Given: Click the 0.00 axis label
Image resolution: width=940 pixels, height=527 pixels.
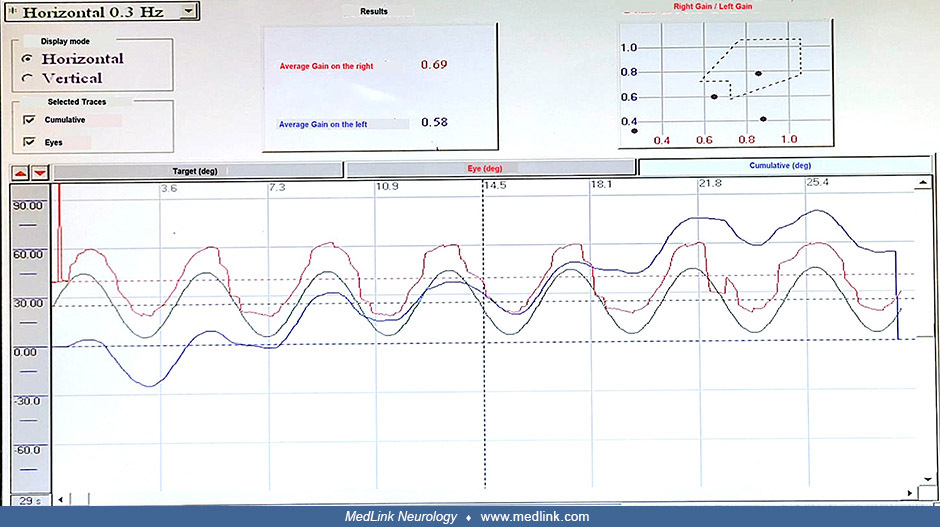Looking at the screenshot, I should click(x=25, y=352).
